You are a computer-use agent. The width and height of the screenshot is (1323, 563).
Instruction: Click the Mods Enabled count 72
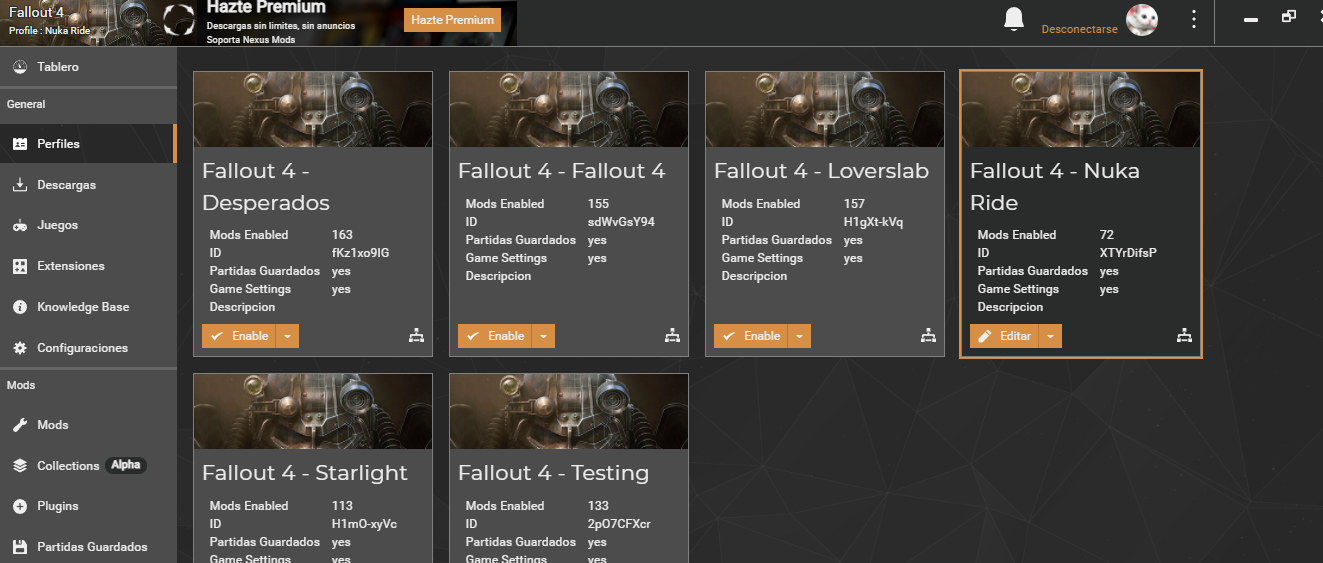point(1107,235)
